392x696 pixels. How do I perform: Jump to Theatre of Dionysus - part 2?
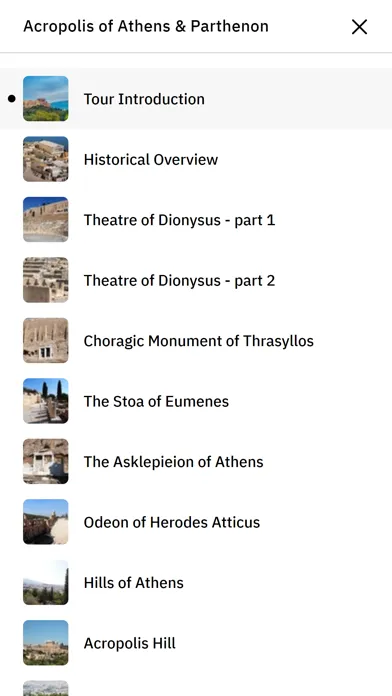pos(179,281)
